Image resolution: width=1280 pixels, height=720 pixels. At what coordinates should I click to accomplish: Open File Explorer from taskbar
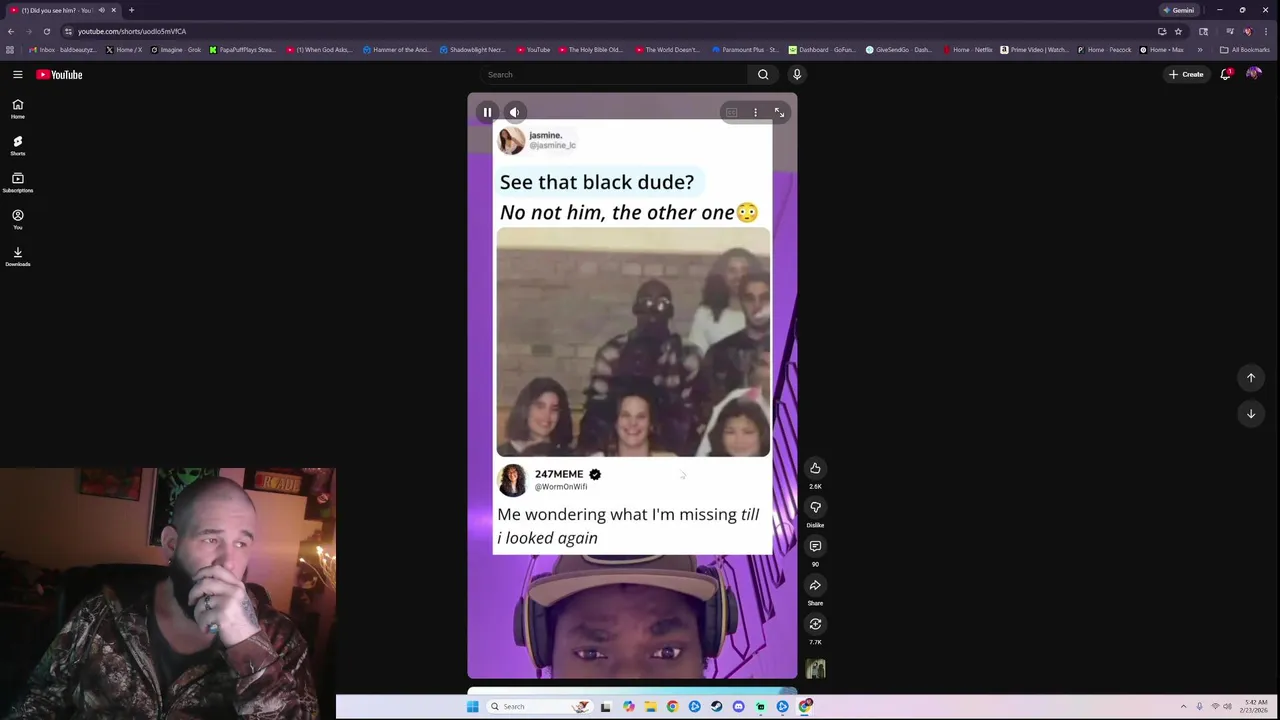650,707
